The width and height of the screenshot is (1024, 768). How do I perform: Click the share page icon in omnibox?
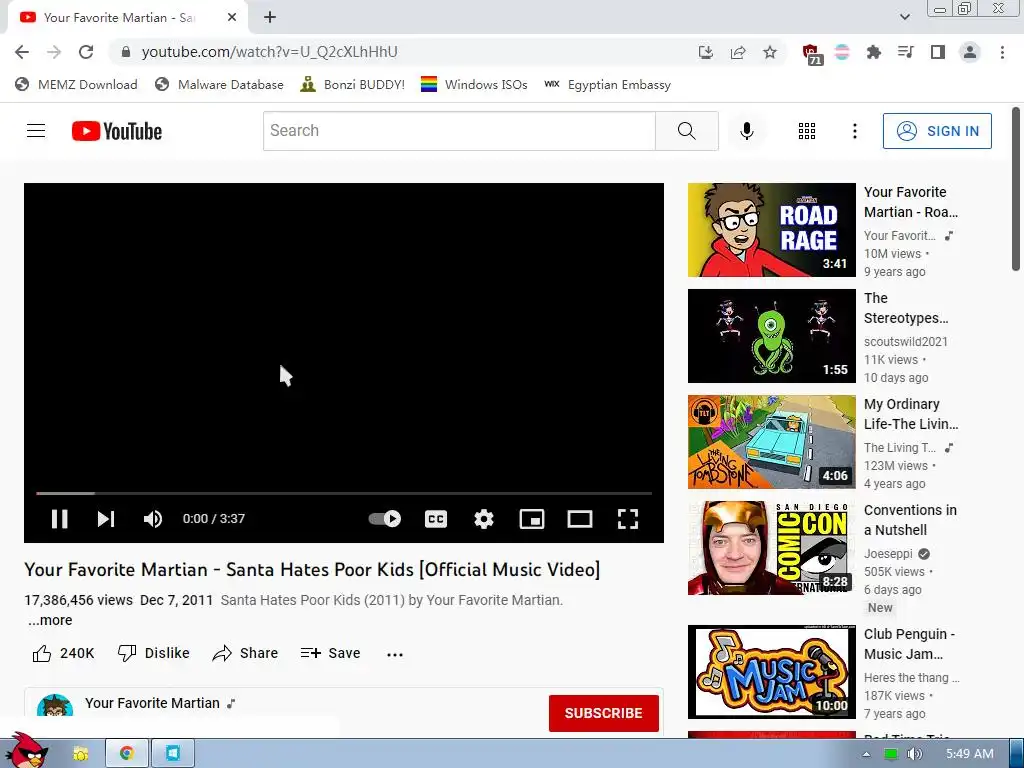[x=738, y=52]
